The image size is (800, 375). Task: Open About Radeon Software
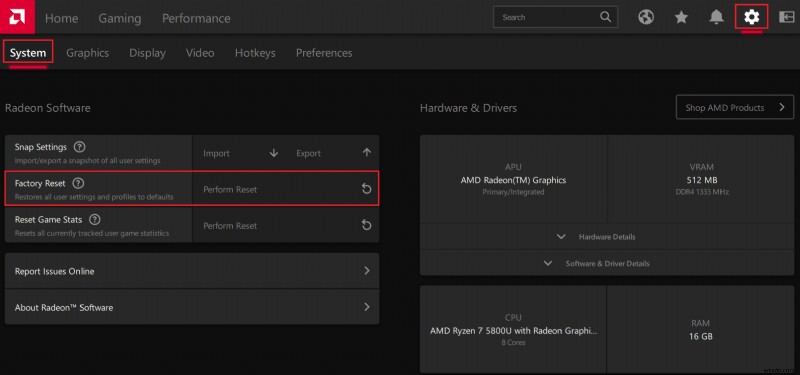(192, 307)
